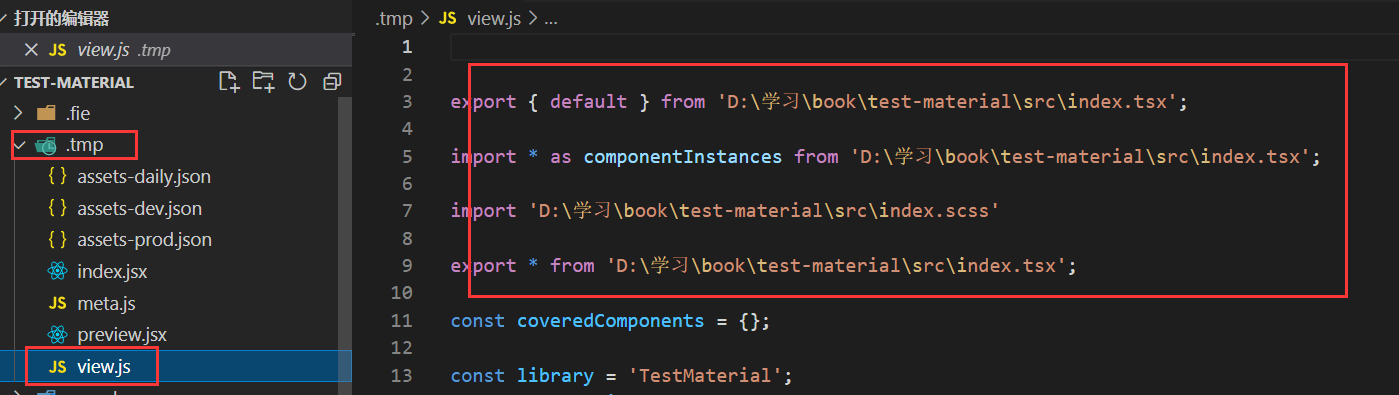Click the React icon beside index.jsx

(x=58, y=271)
